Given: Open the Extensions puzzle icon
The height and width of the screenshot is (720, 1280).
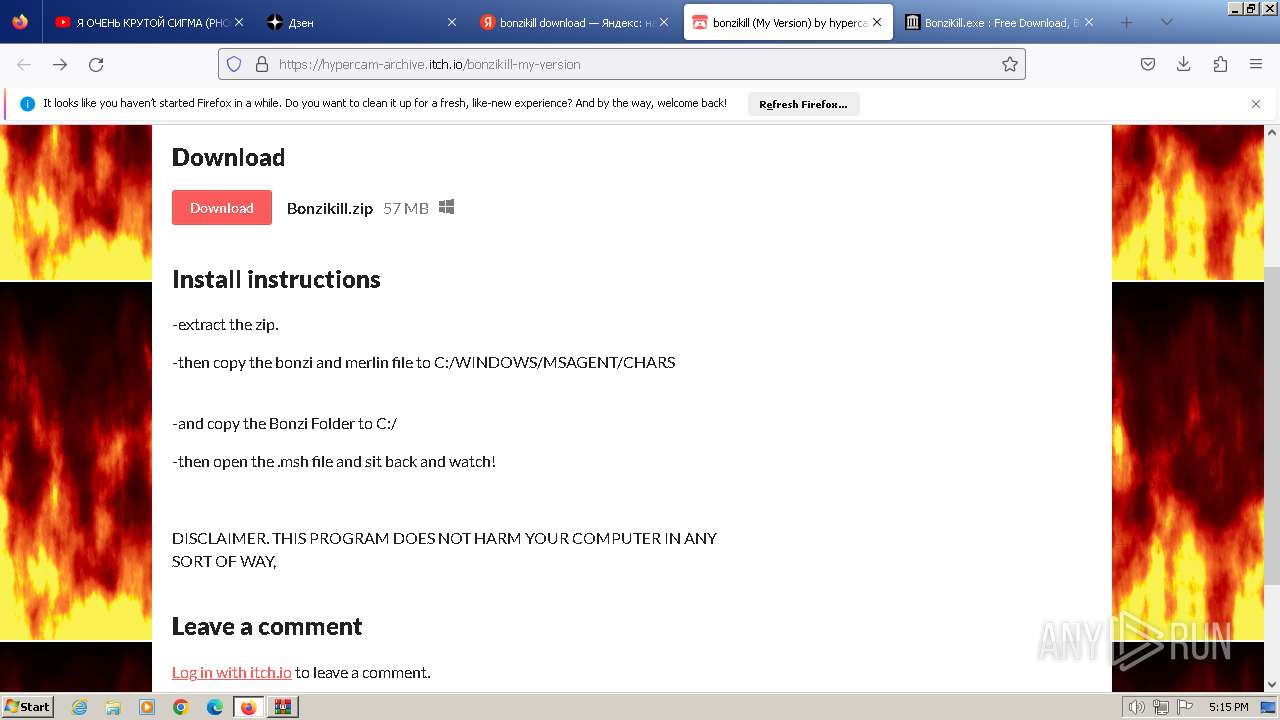Looking at the screenshot, I should (x=1220, y=64).
